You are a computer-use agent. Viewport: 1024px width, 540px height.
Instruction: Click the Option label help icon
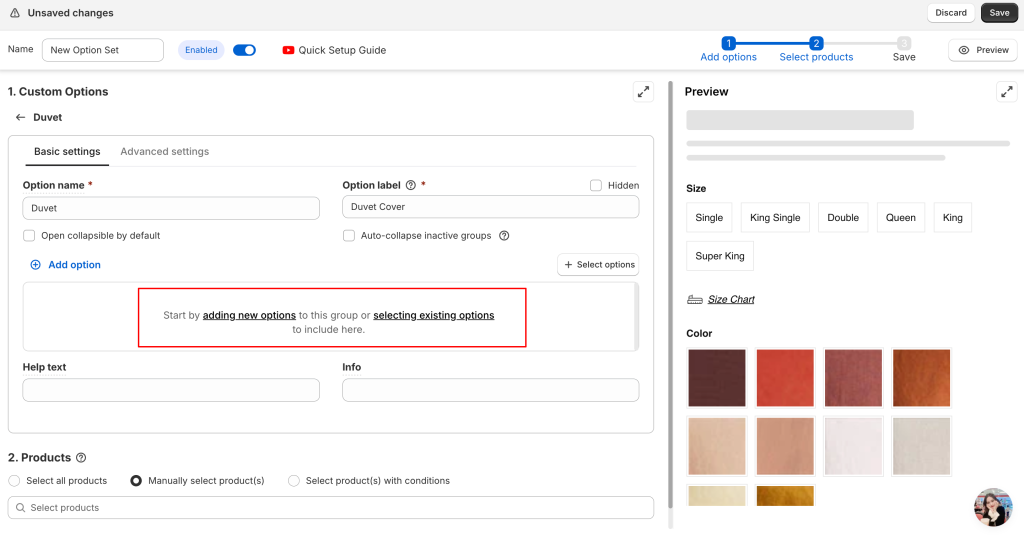410,186
